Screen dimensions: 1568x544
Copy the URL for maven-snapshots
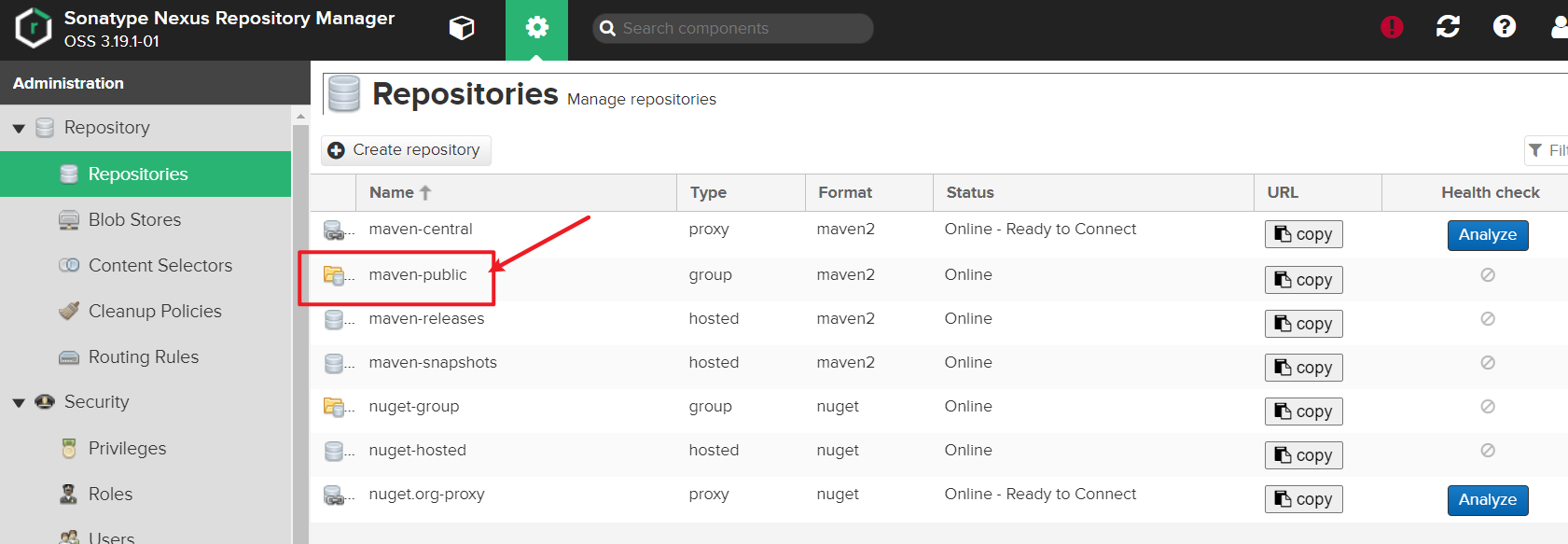pos(1303,368)
